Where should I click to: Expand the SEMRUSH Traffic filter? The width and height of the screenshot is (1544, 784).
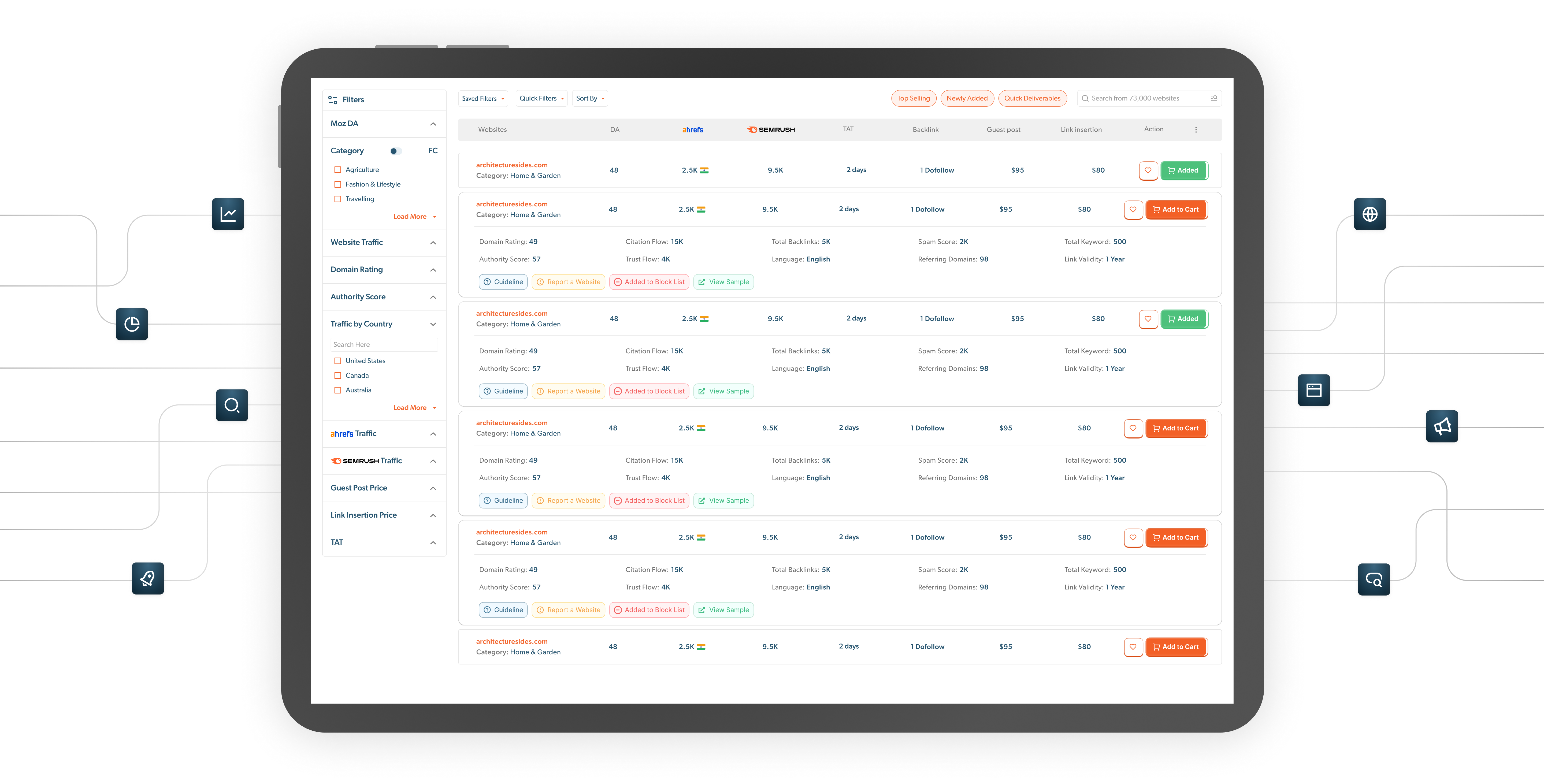point(433,462)
